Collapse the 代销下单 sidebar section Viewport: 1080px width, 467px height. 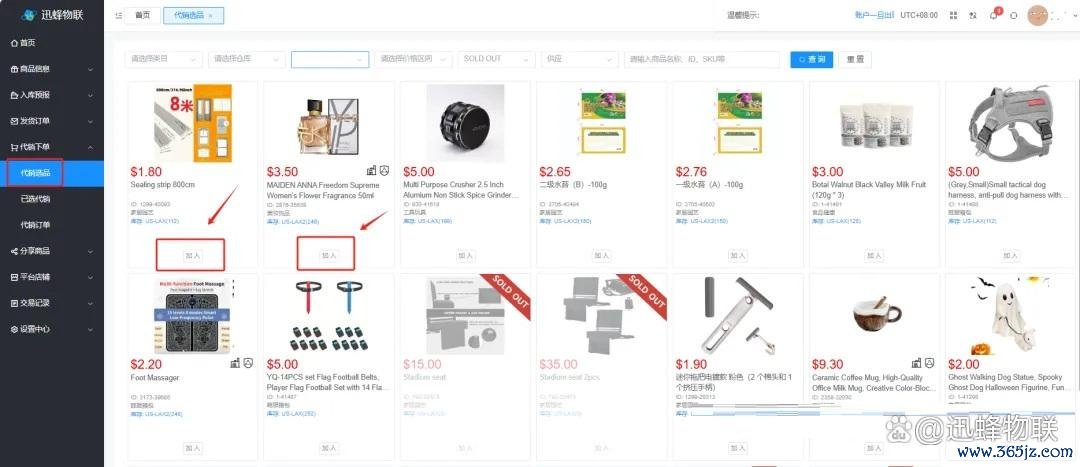(x=52, y=147)
